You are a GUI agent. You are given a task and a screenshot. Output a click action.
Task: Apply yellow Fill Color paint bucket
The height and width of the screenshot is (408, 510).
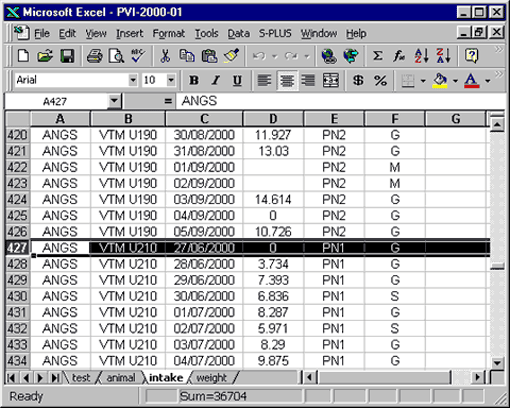click(440, 81)
